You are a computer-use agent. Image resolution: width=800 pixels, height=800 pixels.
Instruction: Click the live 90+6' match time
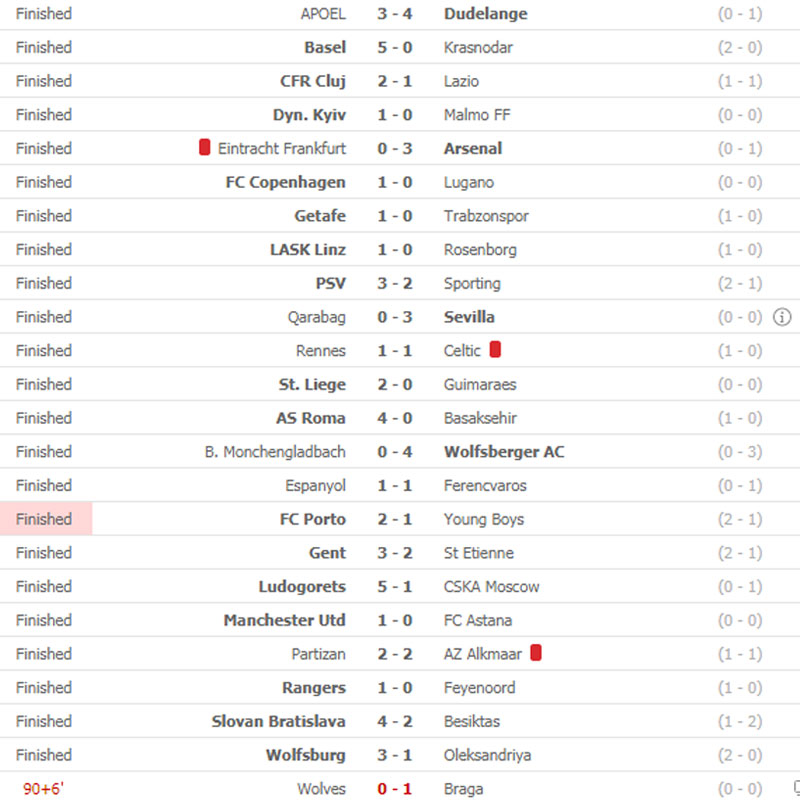click(x=44, y=789)
